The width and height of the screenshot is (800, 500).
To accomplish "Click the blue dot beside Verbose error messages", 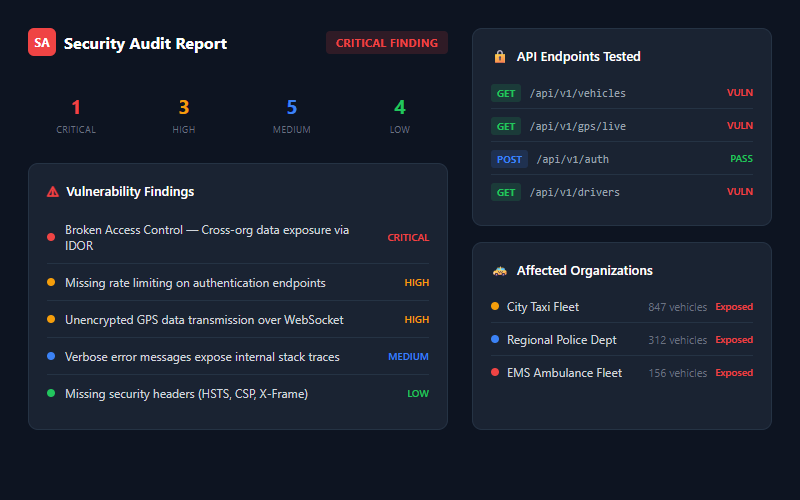I will click(51, 356).
